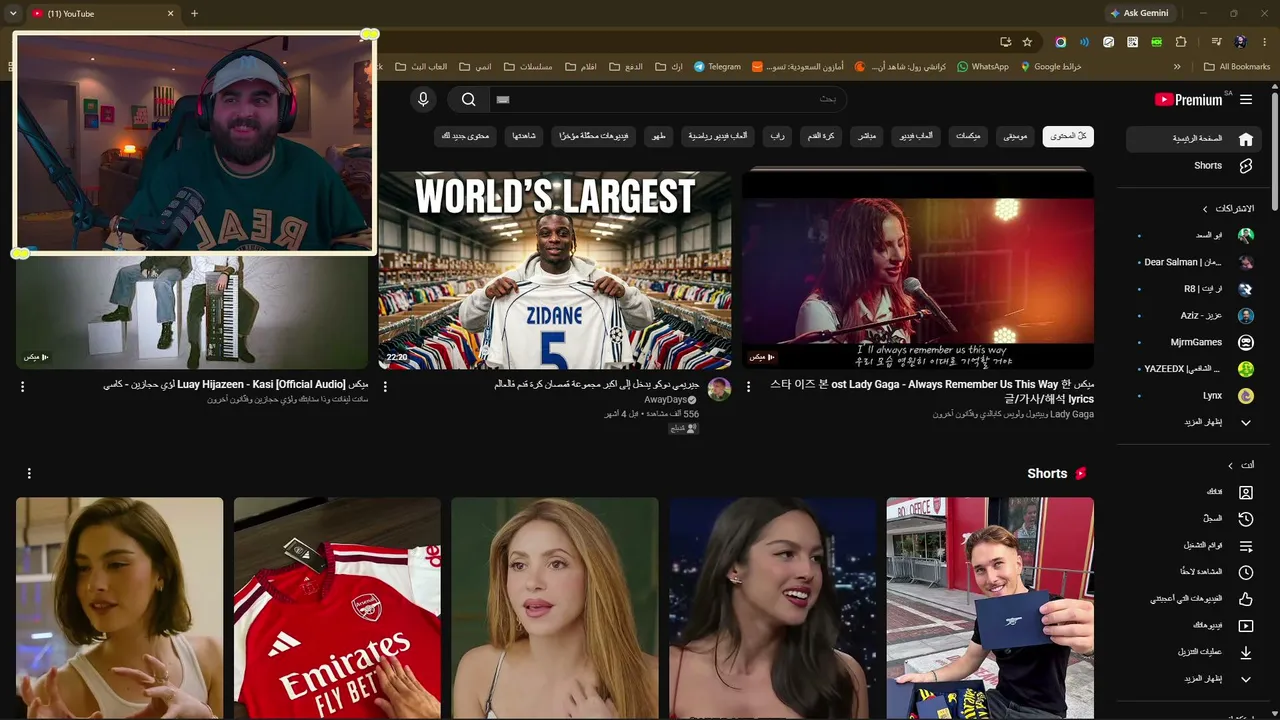
Task: Play the Lady Gaga singing mix thumbnail
Action: point(918,270)
